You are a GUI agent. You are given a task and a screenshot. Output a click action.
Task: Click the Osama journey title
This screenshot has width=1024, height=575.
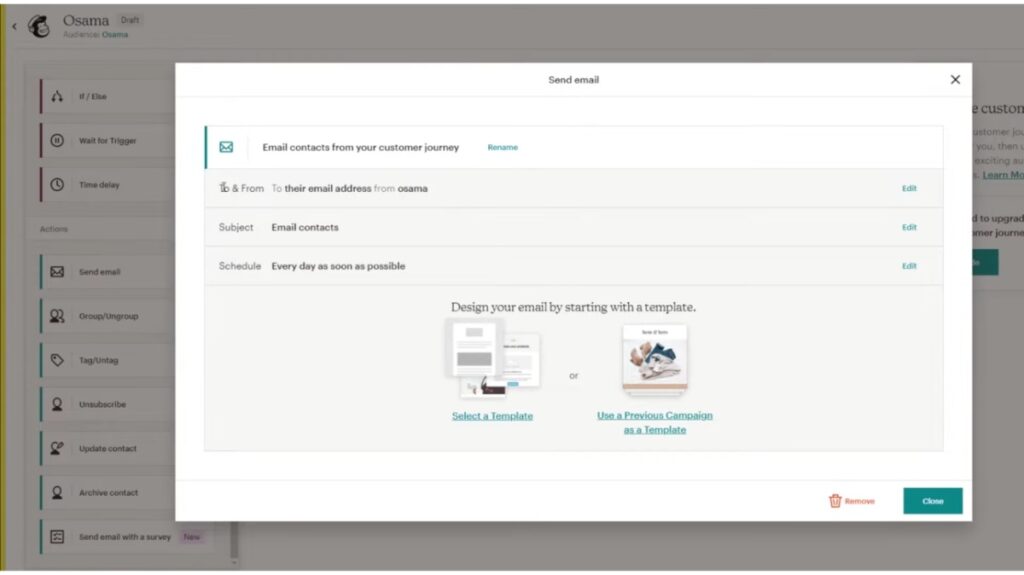coord(86,20)
